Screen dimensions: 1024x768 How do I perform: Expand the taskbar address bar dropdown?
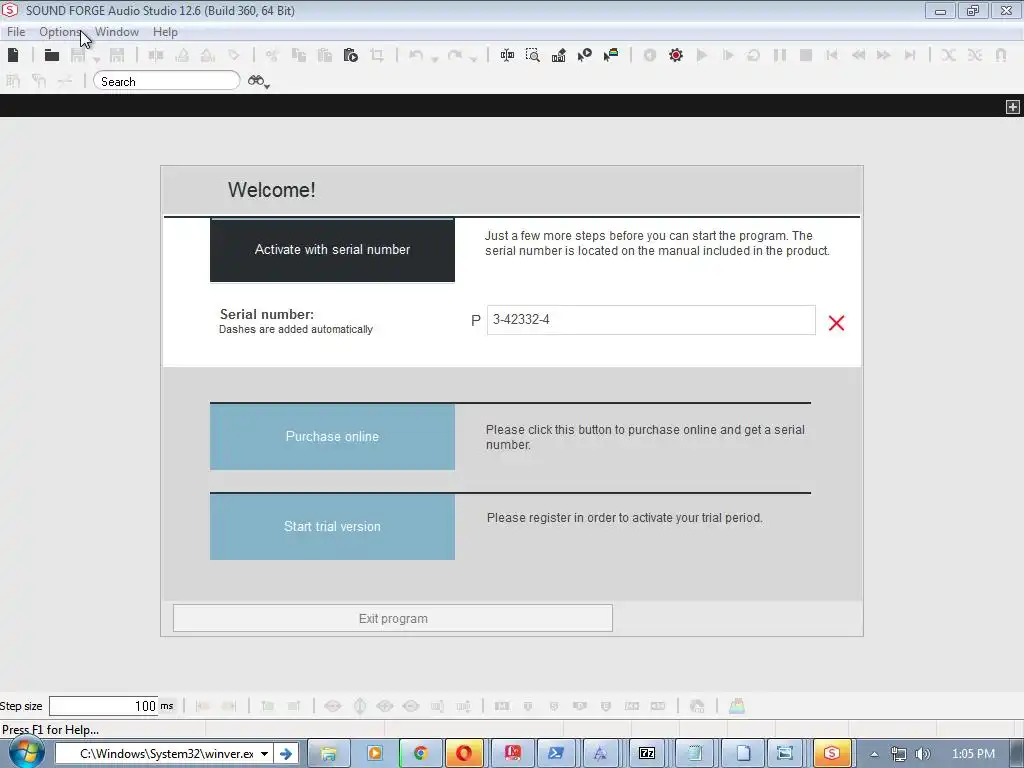pos(264,754)
